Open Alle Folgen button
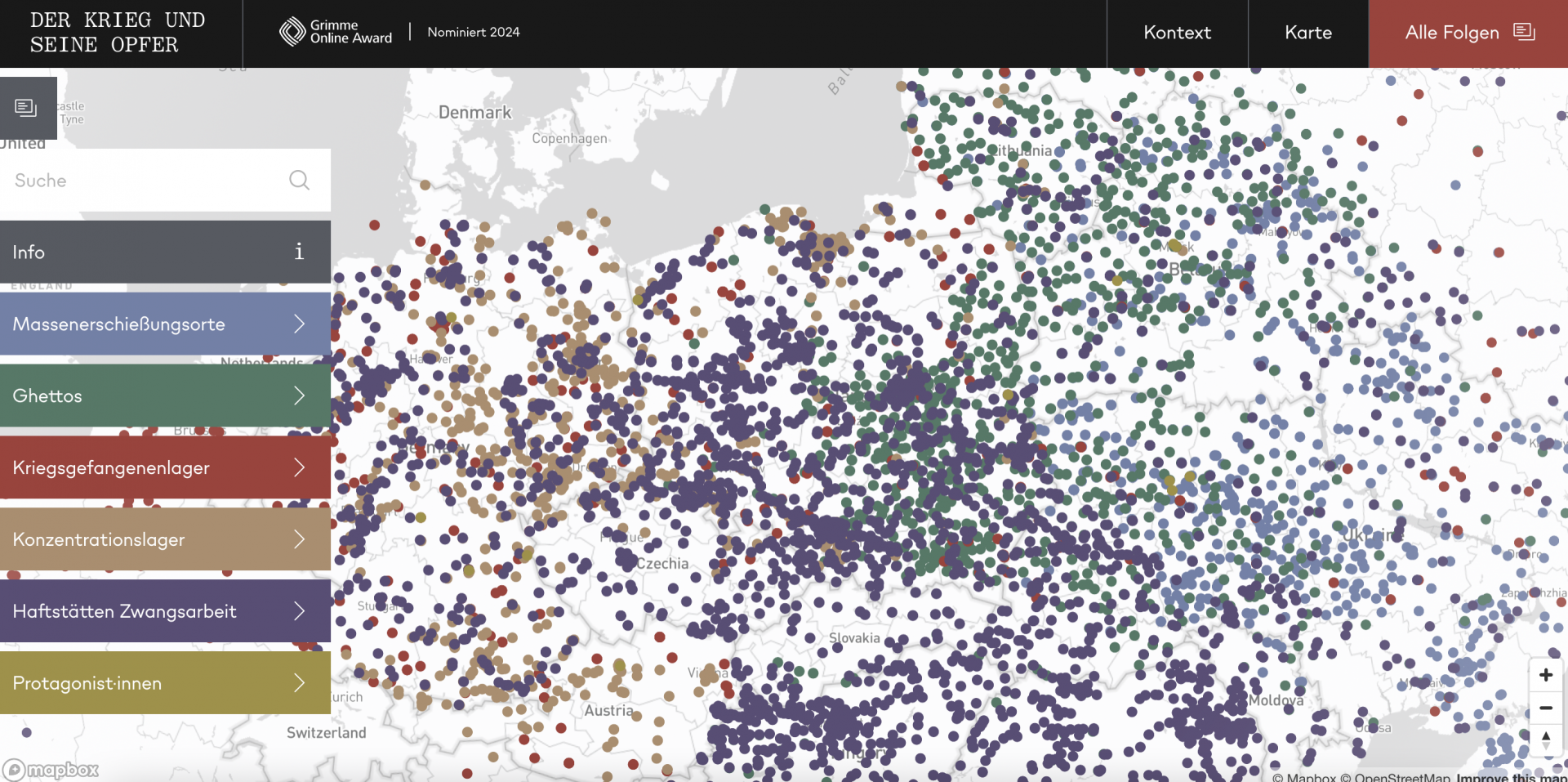Screen dimensions: 1568x782 1451,33
